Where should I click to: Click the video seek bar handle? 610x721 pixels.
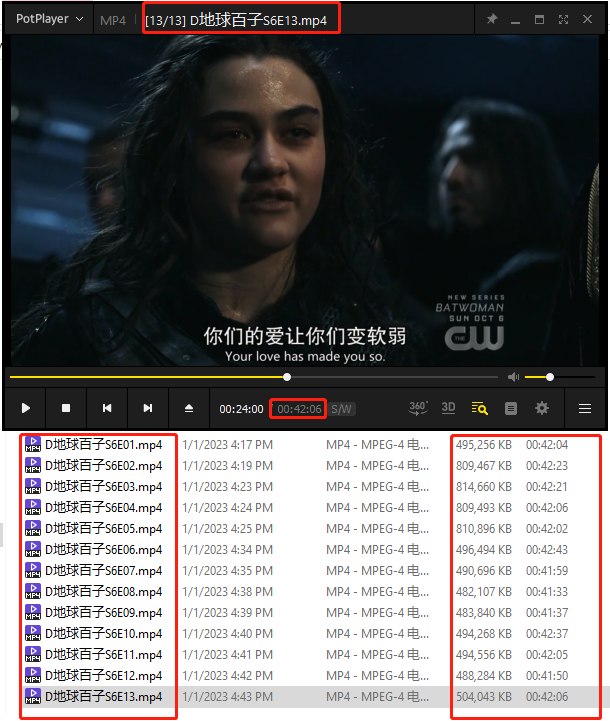pos(287,377)
